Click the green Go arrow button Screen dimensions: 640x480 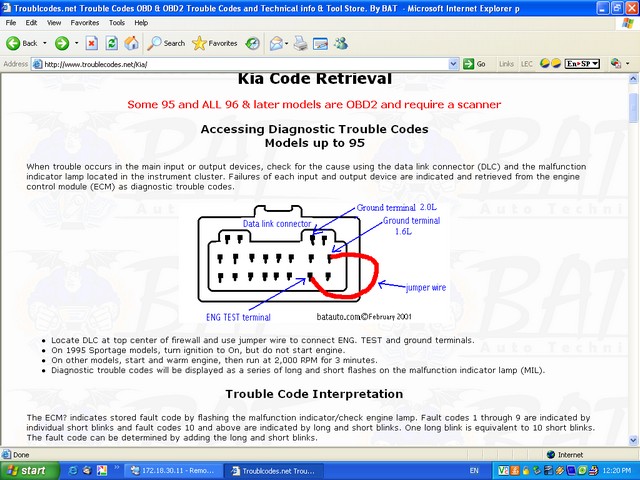475,64
